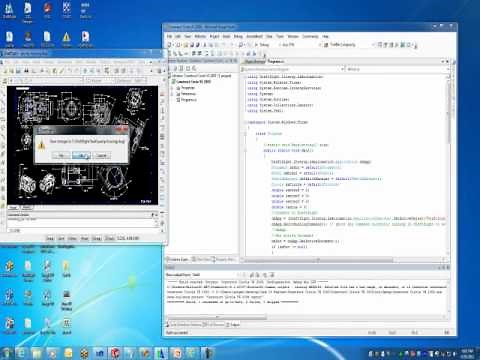Image resolution: width=480 pixels, height=360 pixels.
Task: Open Windows Explorer folder icon on taskbar
Action: point(37,353)
